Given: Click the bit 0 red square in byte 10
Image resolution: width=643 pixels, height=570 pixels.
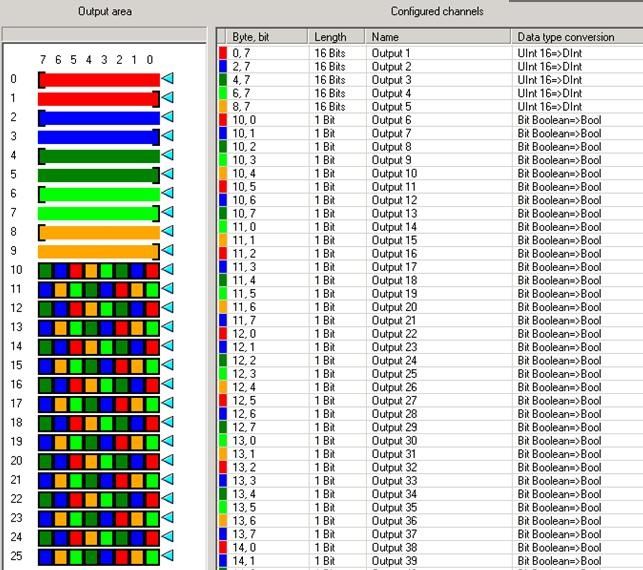Looking at the screenshot, I should tap(152, 271).
